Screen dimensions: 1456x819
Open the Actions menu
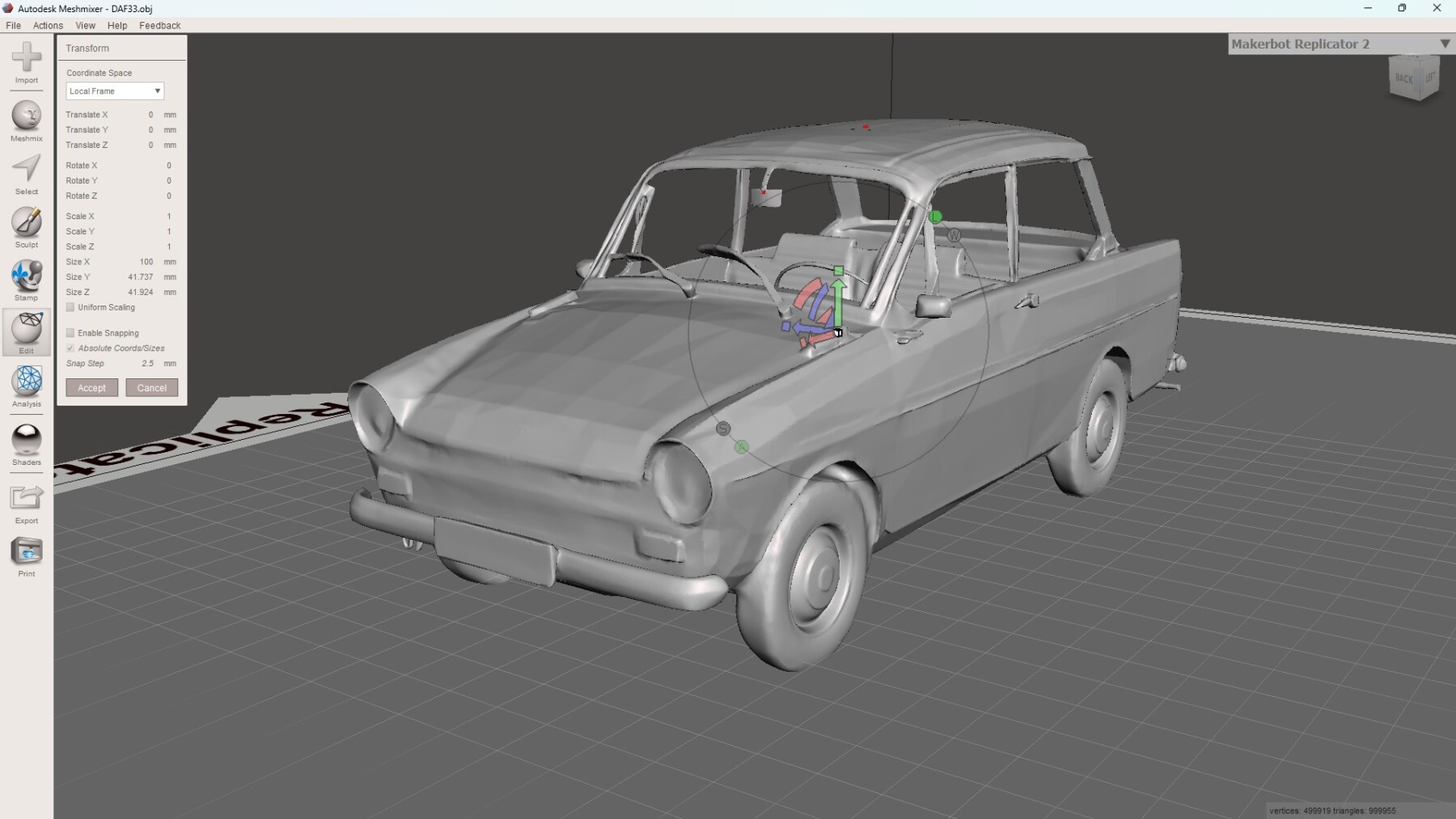tap(48, 26)
